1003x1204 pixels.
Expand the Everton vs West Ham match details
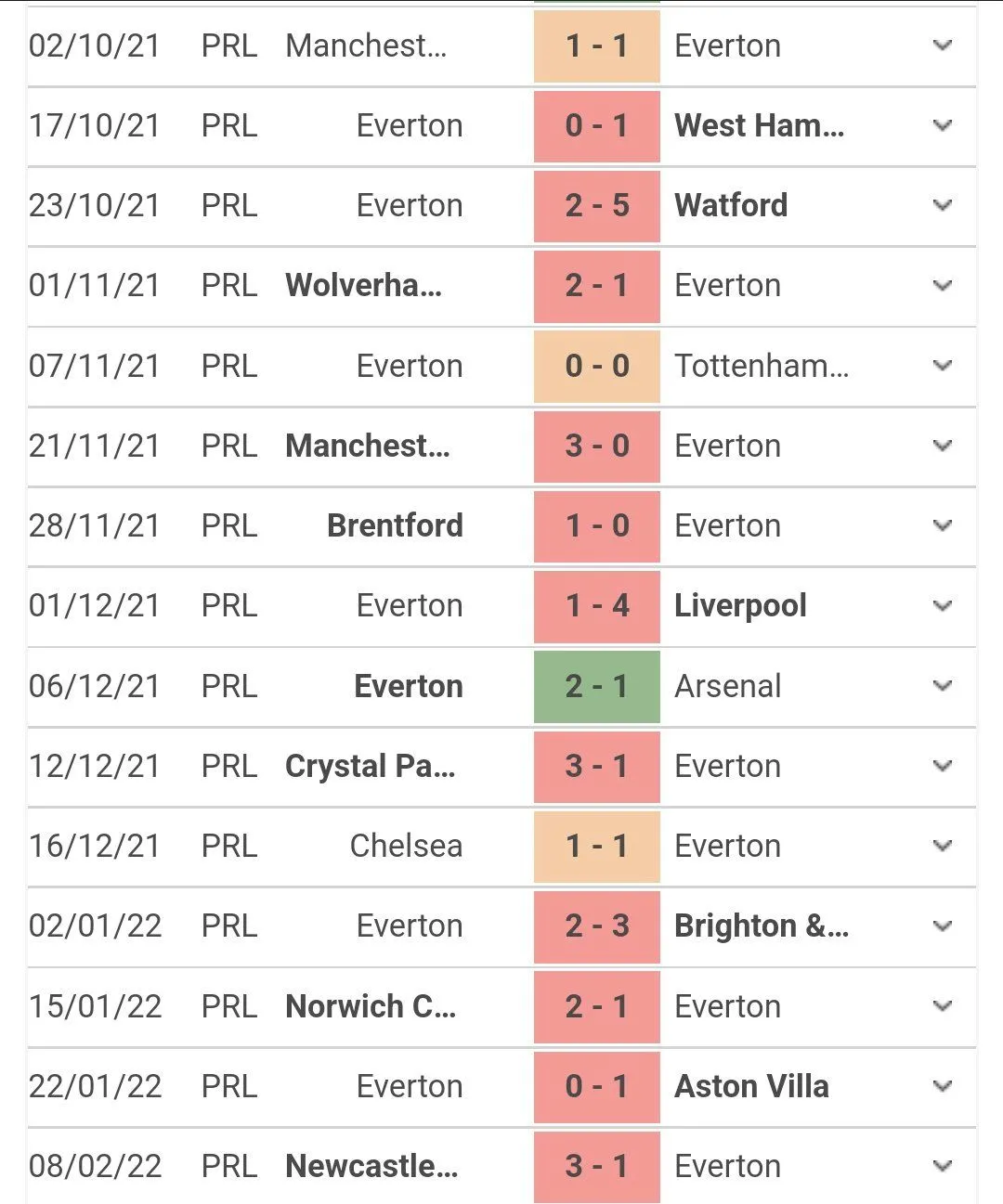click(x=943, y=125)
